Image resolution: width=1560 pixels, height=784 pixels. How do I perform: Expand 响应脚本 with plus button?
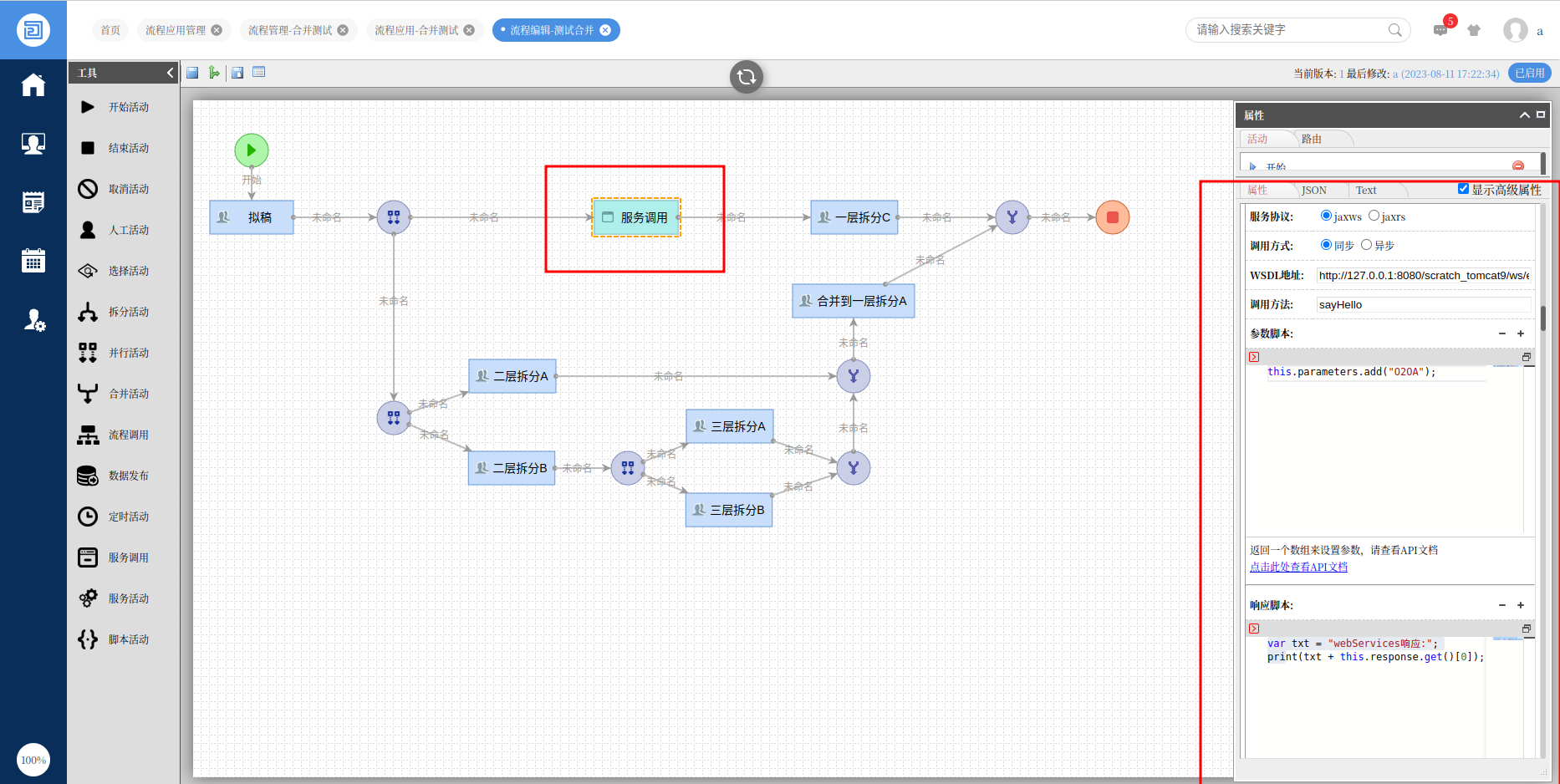(1521, 605)
